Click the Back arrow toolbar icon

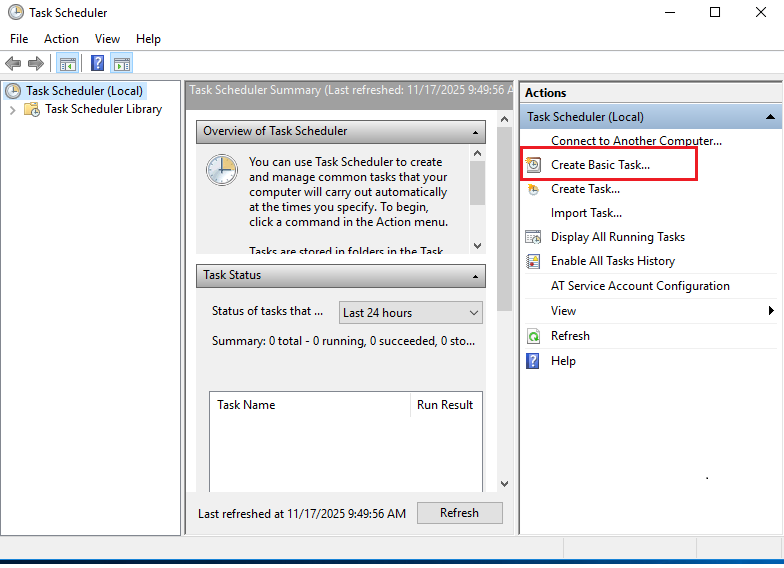point(13,64)
